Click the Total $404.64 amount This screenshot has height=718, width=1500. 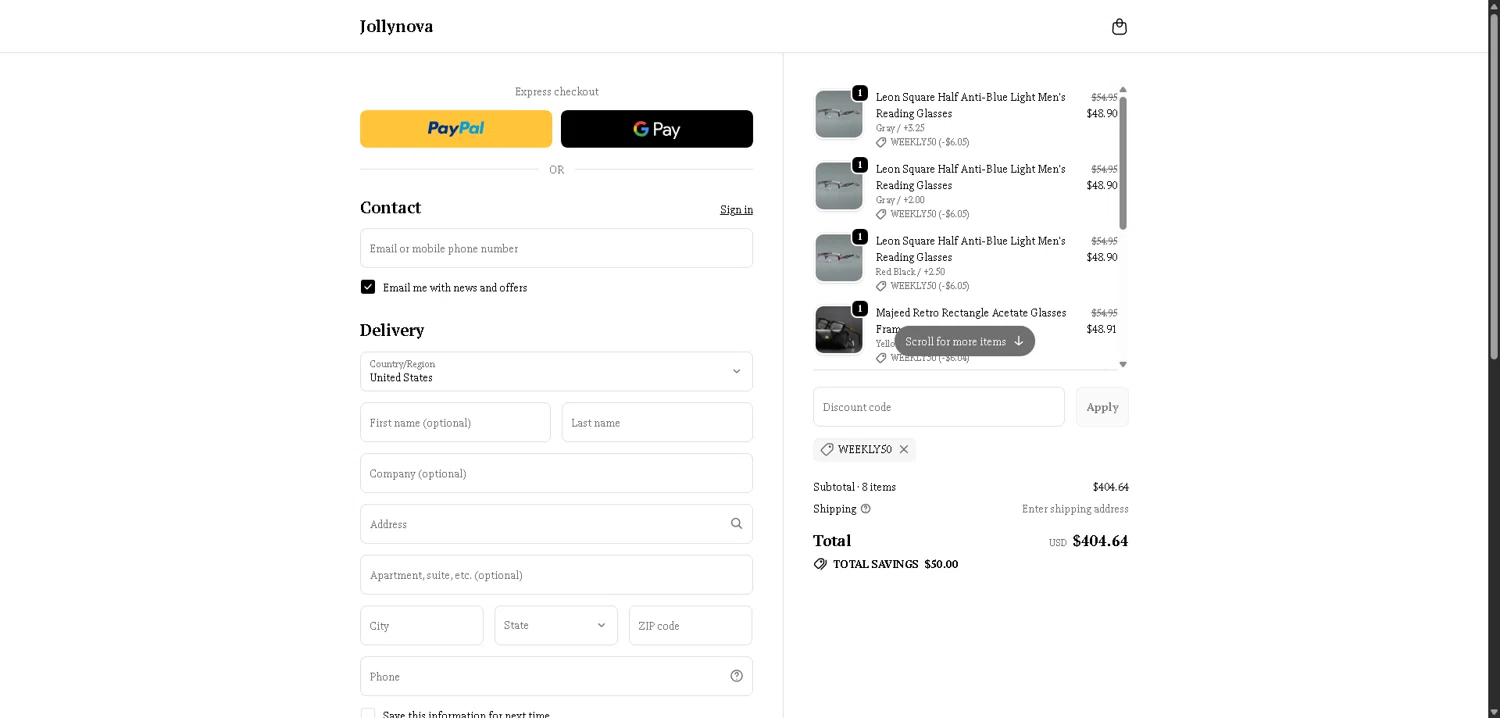tap(1100, 541)
